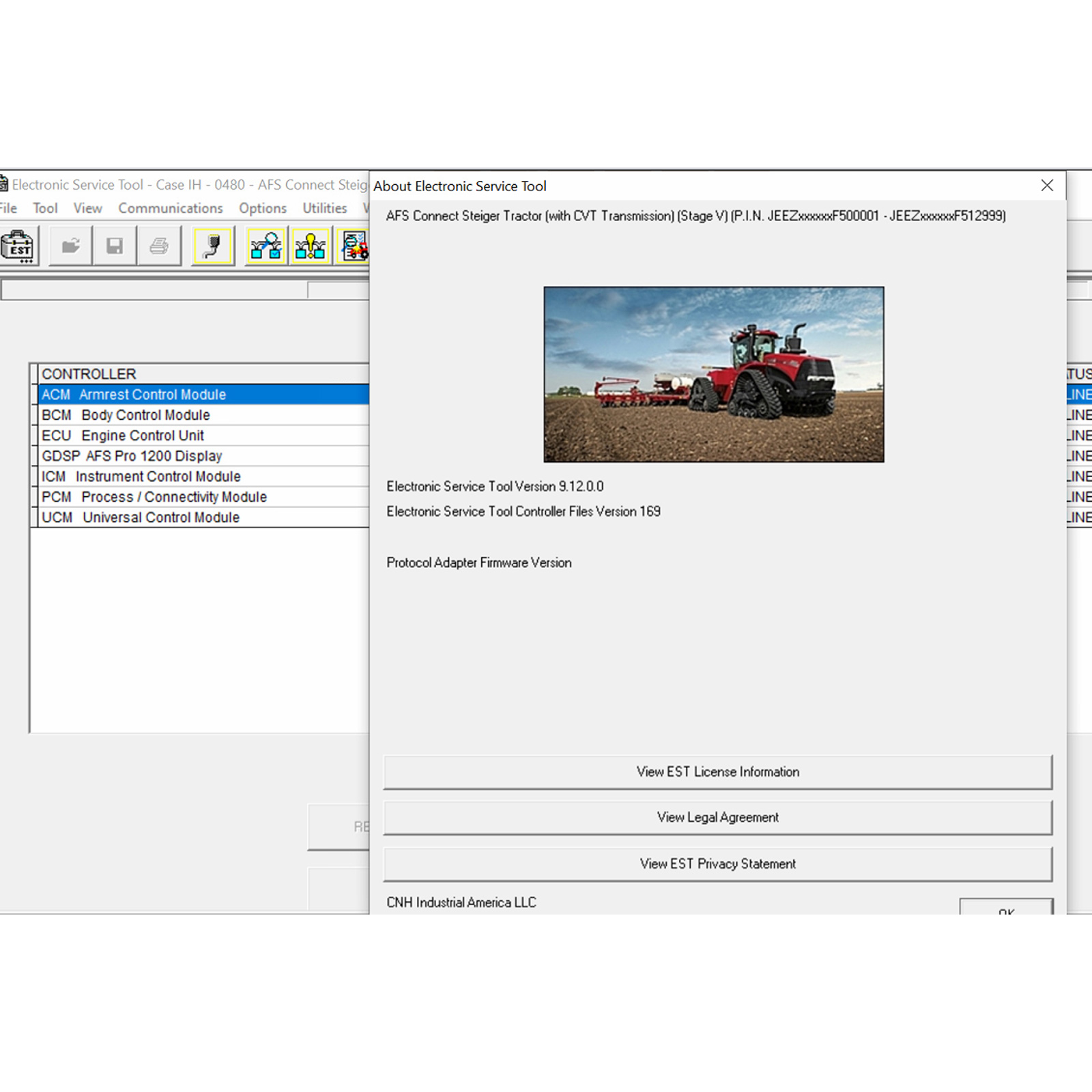Open the Options menu
Screen dimensions: 1092x1092
(x=263, y=208)
